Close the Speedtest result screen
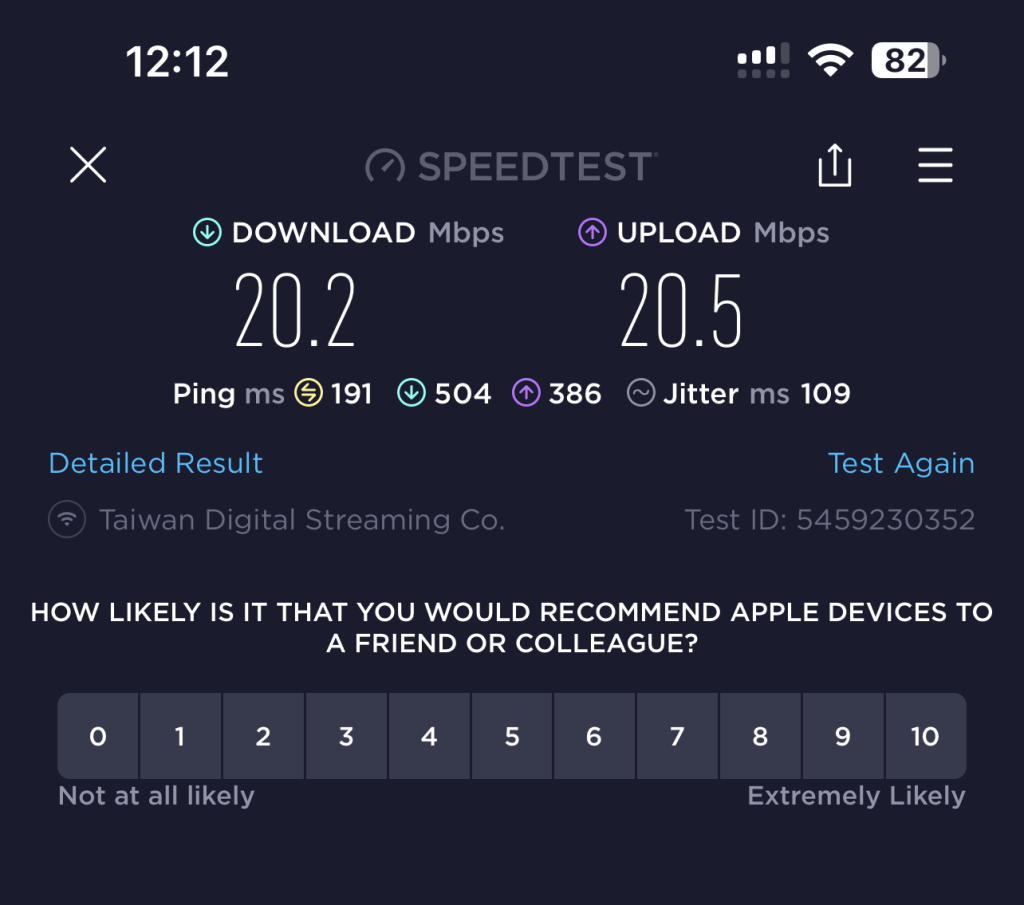 coord(88,165)
